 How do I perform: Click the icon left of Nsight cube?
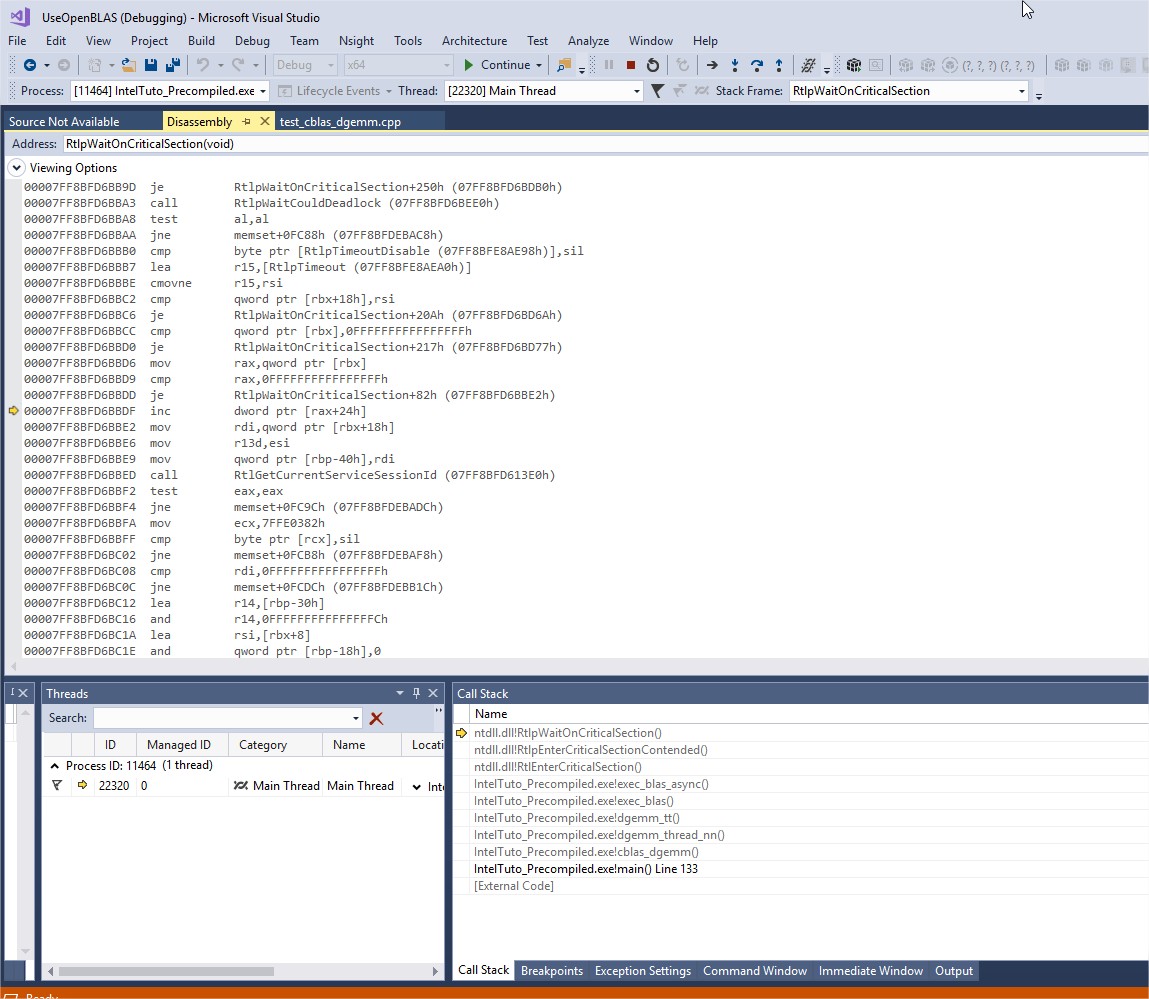[808, 65]
